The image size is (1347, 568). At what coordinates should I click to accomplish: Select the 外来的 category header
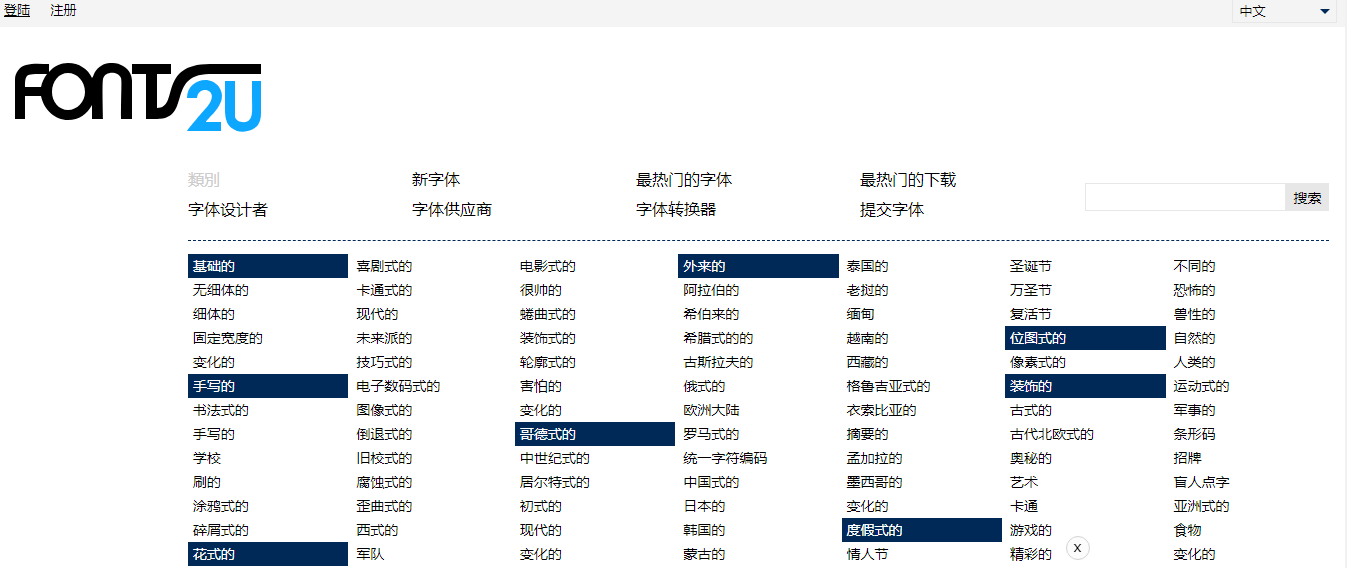pyautogui.click(x=758, y=266)
